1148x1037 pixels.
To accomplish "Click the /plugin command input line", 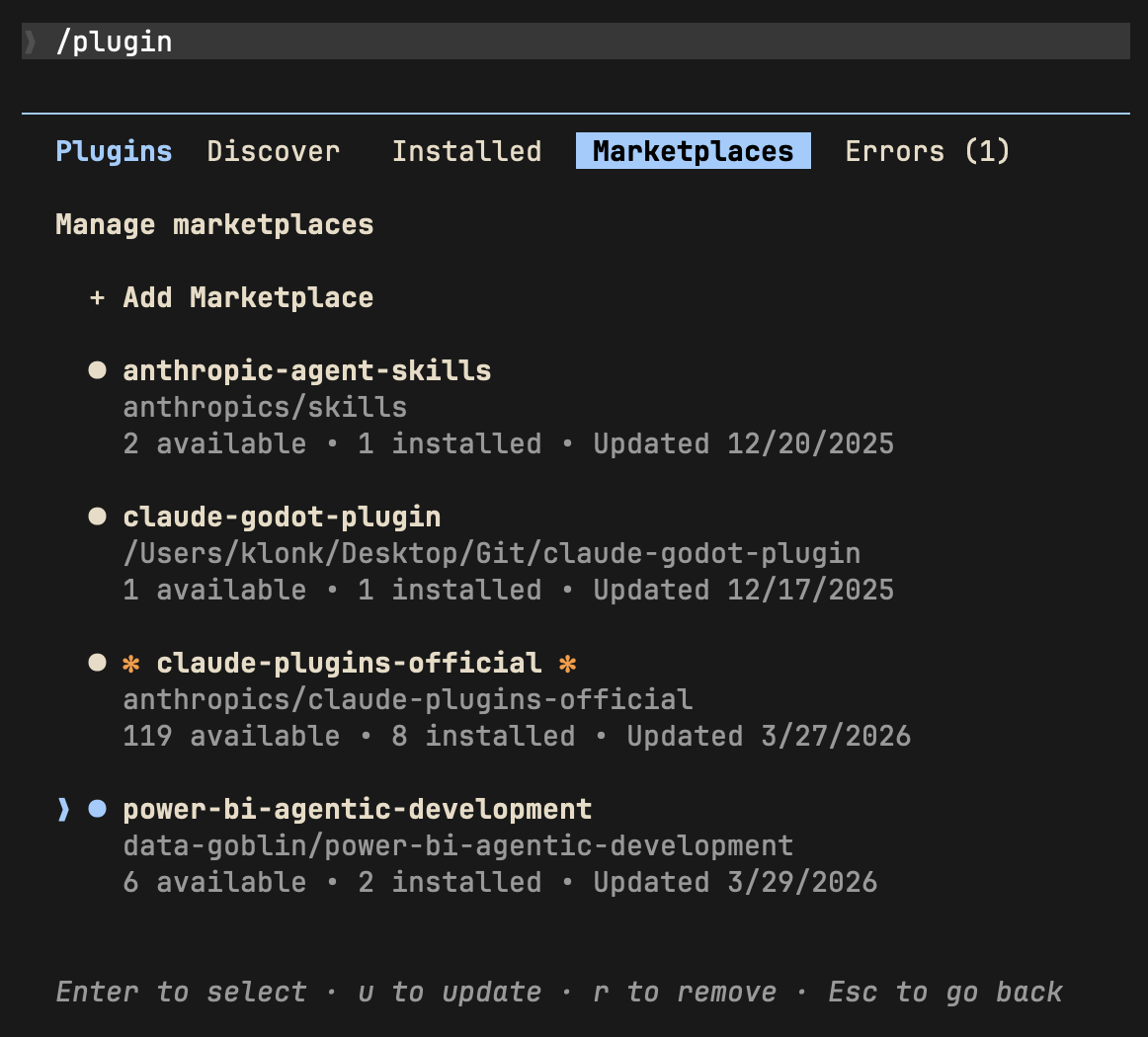I will click(575, 40).
